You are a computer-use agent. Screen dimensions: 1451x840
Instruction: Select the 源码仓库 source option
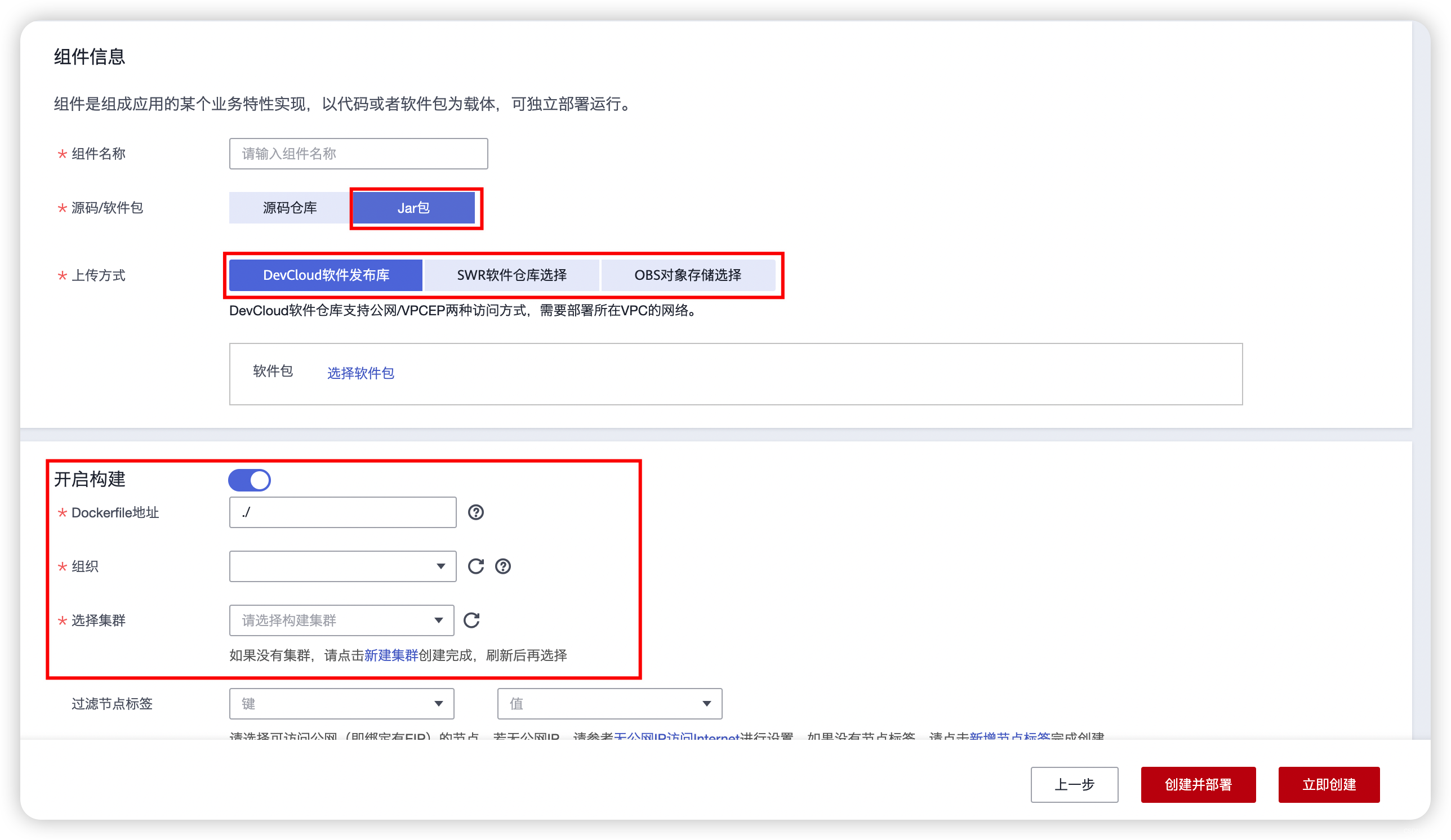290,208
